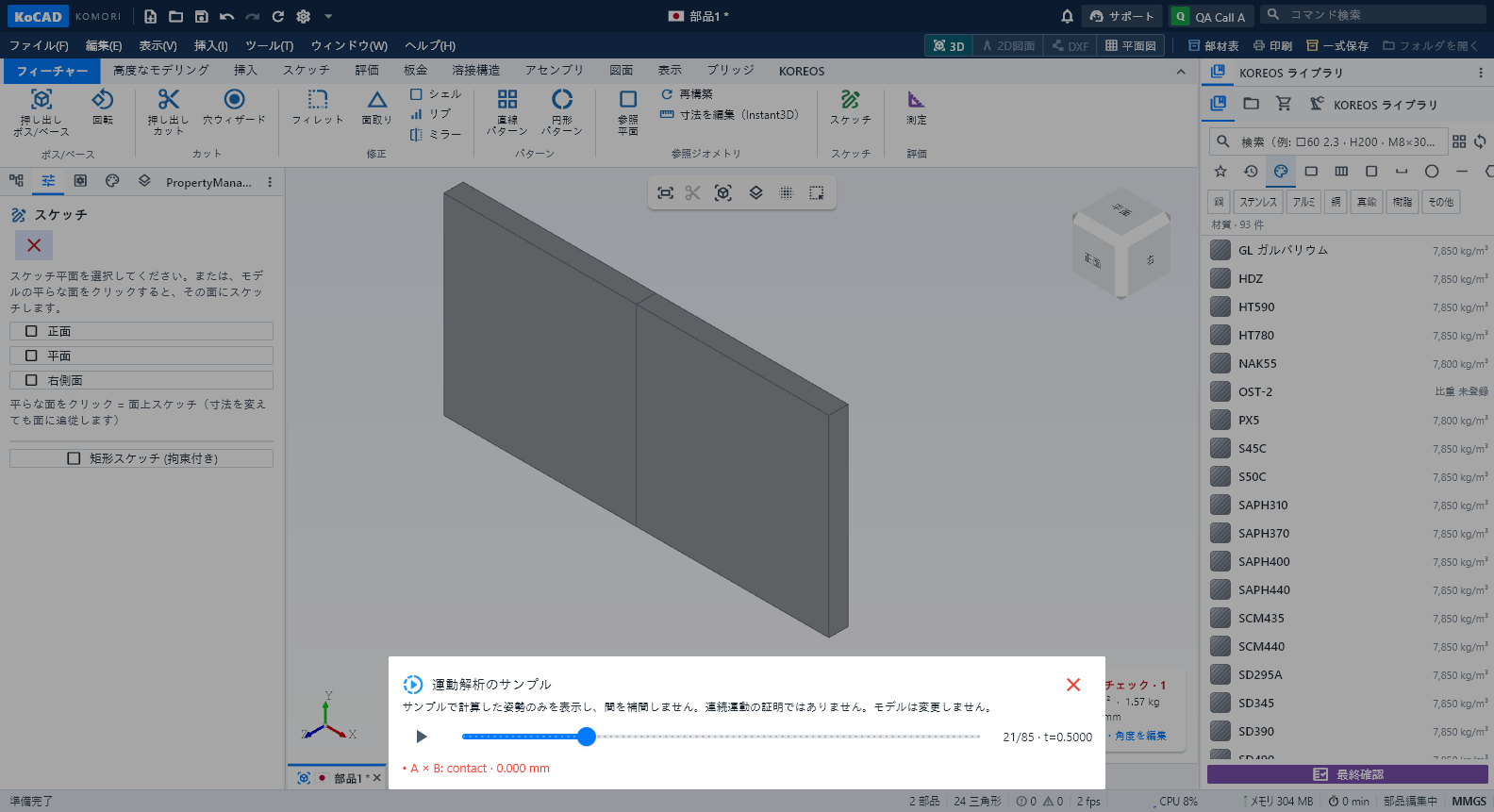1494x812 pixels.
Task: Select the フィレット fillet tool
Action: coord(317,107)
